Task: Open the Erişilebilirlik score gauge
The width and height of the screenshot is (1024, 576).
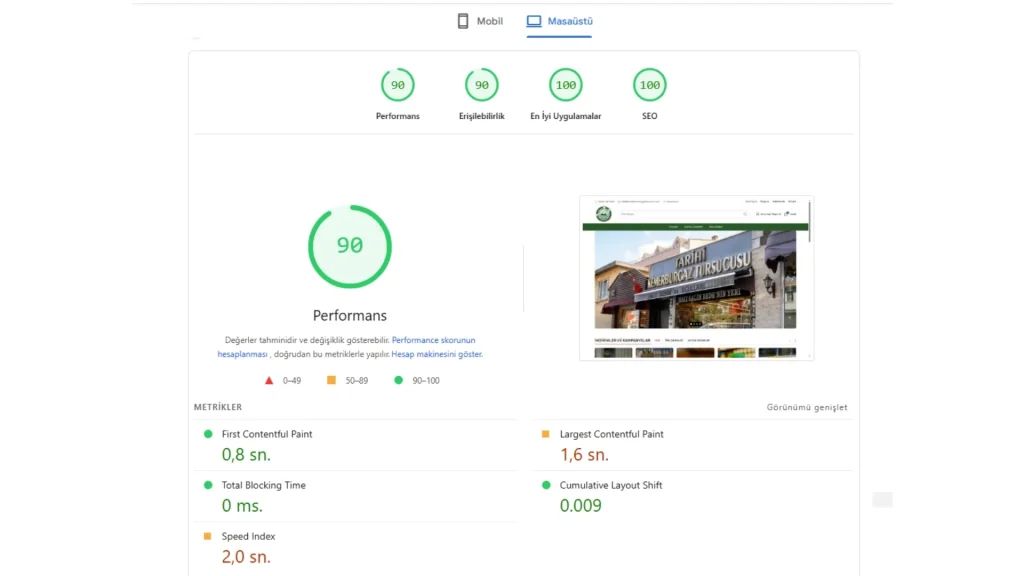Action: click(482, 85)
